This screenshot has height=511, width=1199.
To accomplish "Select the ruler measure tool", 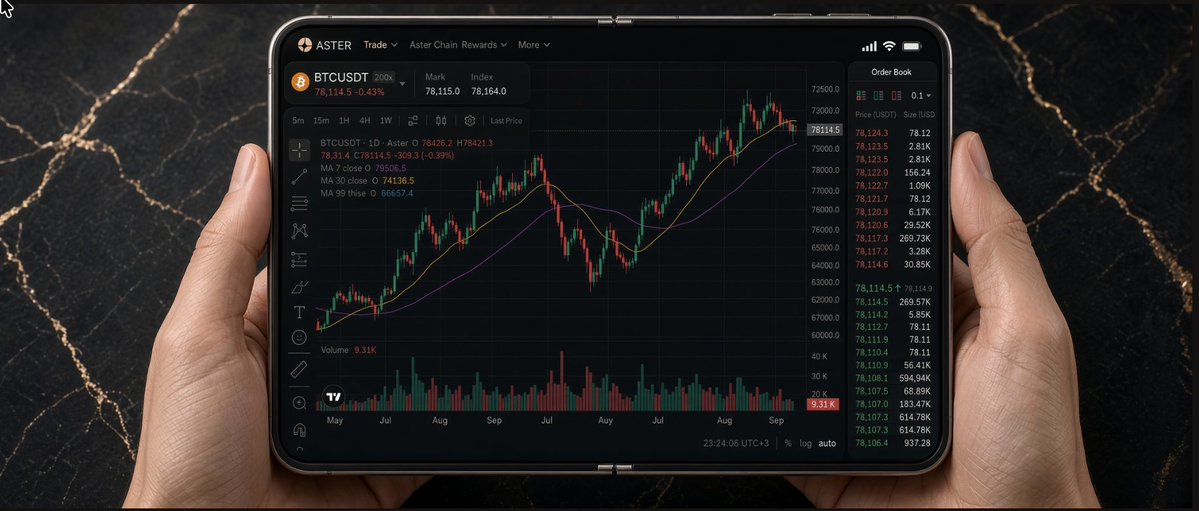I will click(x=299, y=369).
